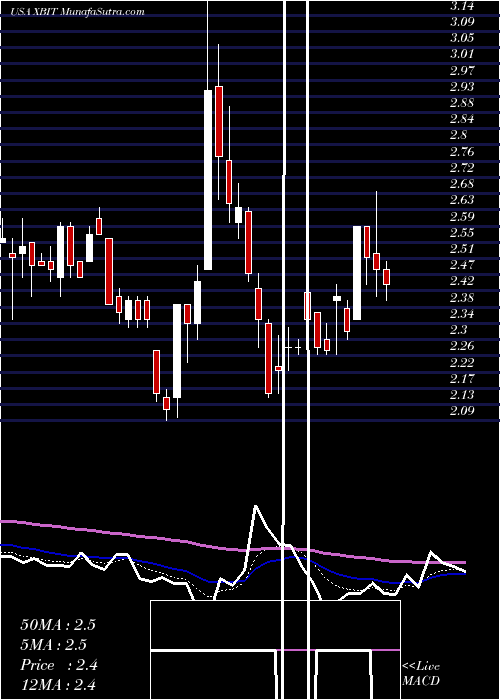Click the 2.3 price axis label
500x700 pixels.
(x=459, y=329)
